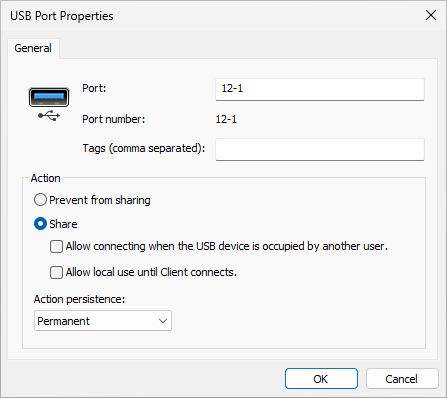Viewport: 447px width, 398px height.
Task: Focus the Tags comma separated input field
Action: (x=320, y=149)
